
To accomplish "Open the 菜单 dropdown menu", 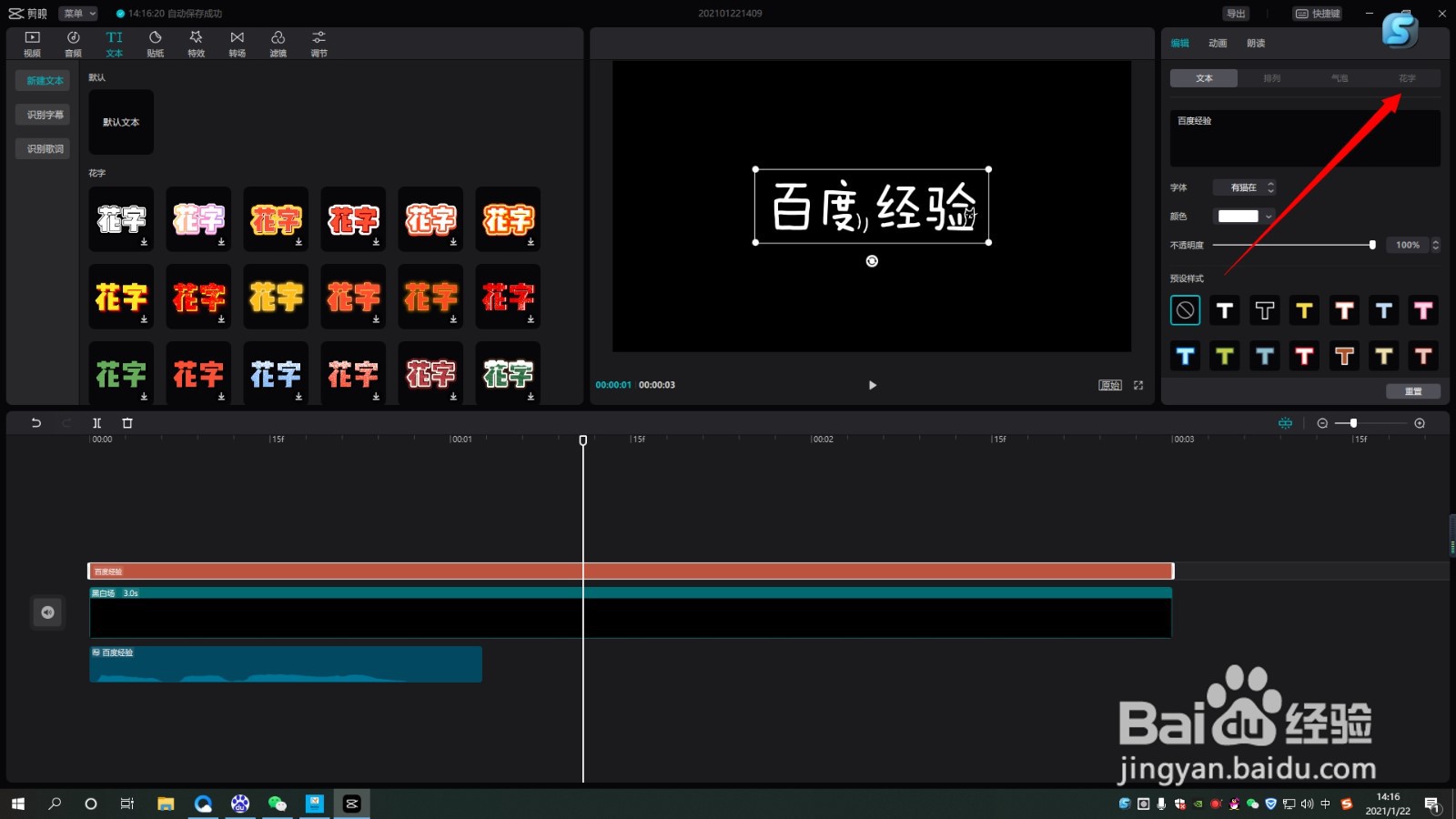I will (78, 14).
